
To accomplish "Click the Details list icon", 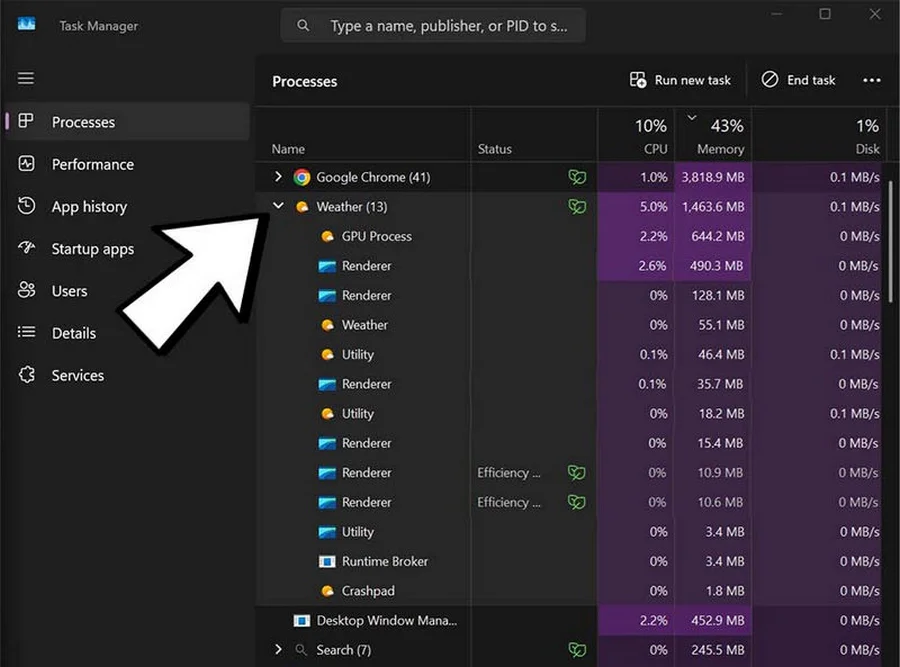I will pos(26,332).
